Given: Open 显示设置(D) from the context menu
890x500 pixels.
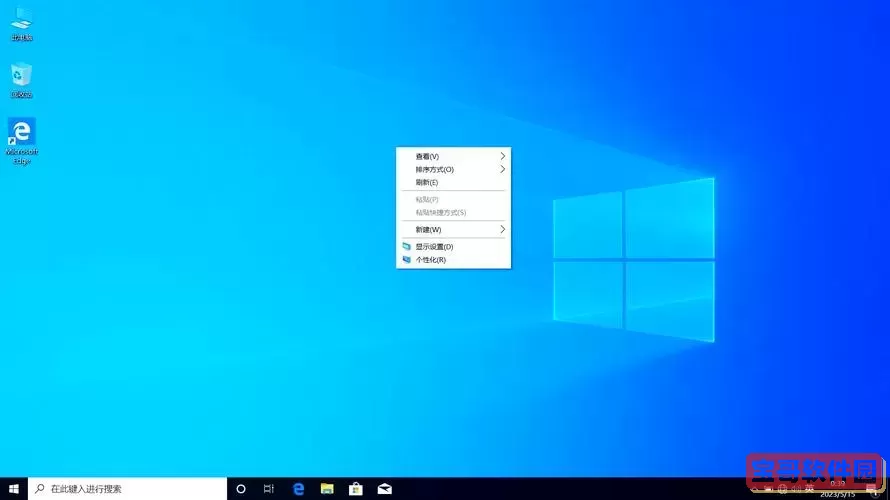Looking at the screenshot, I should (x=454, y=246).
